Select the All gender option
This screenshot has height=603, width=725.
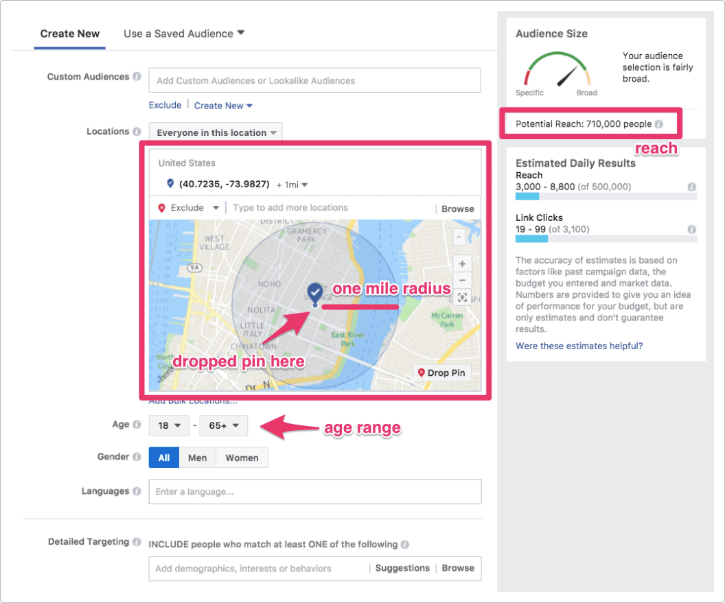[x=164, y=458]
